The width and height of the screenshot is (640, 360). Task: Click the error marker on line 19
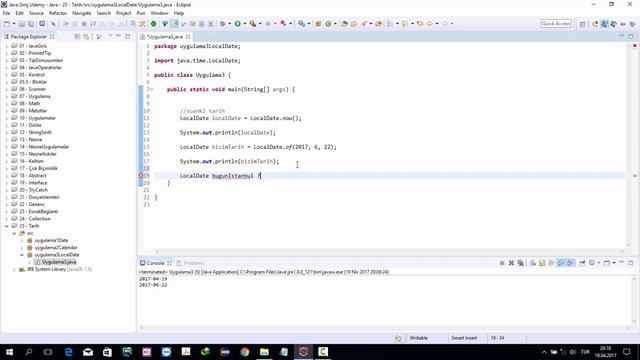point(141,176)
